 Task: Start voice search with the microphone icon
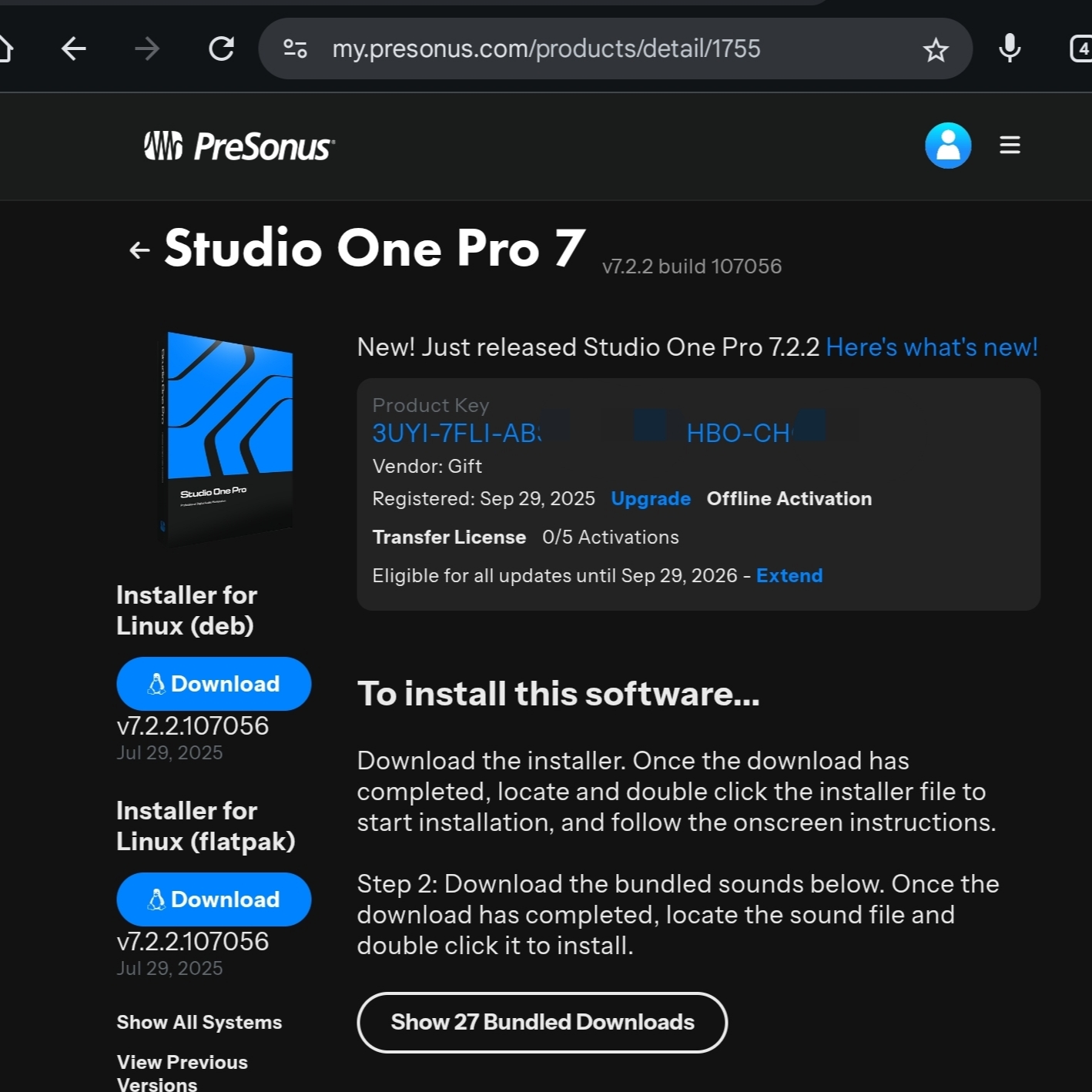tap(1009, 49)
